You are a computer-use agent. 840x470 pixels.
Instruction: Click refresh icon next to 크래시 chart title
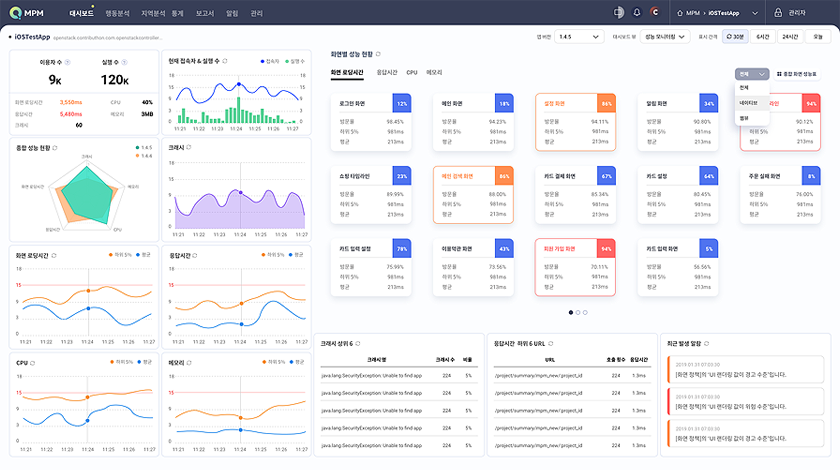[x=189, y=147]
